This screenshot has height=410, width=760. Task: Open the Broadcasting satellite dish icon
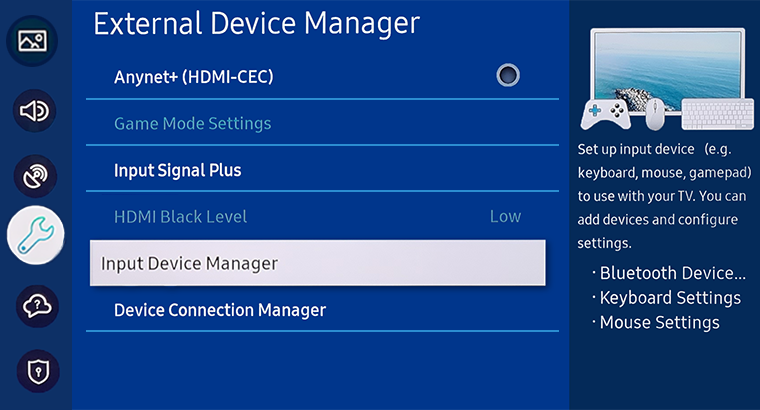tap(35, 176)
